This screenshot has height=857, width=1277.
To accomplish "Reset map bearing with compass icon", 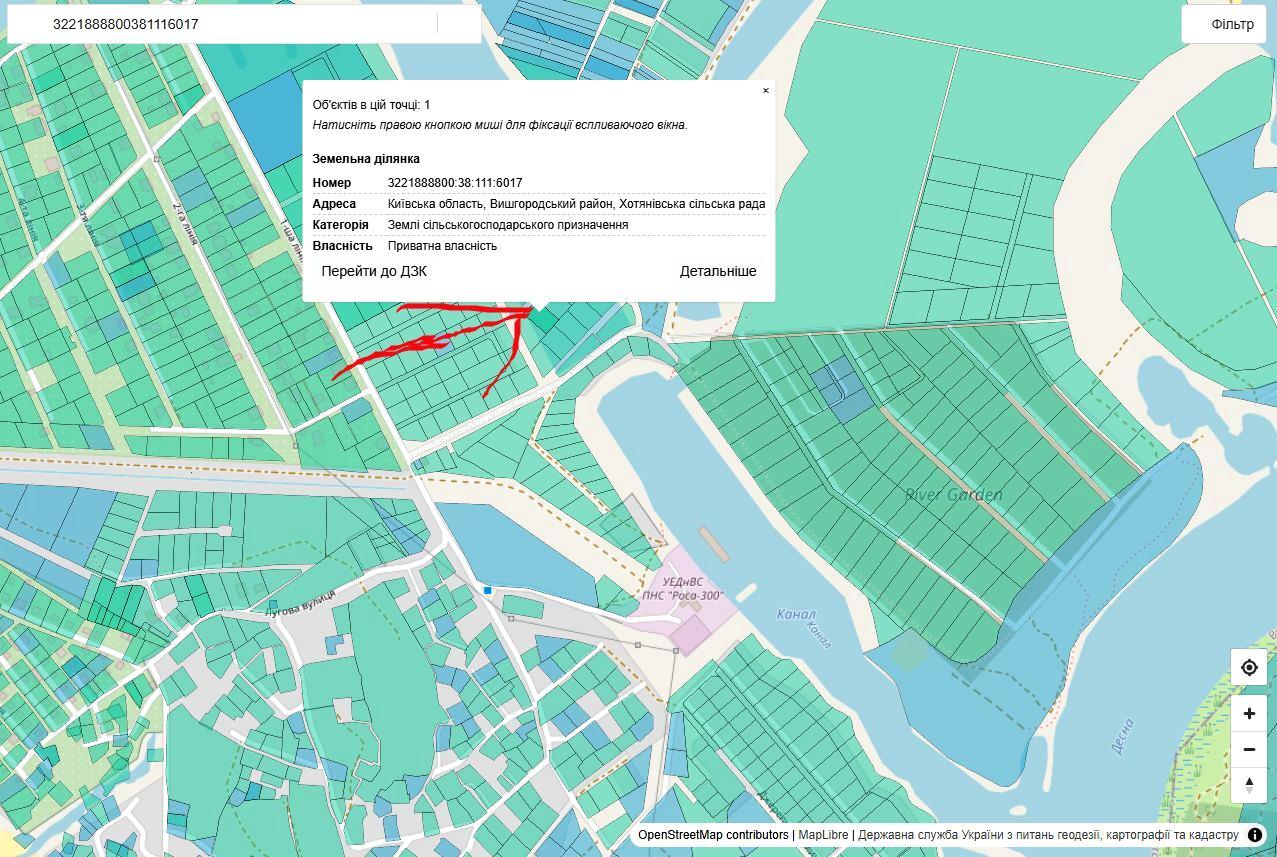I will point(1249,784).
